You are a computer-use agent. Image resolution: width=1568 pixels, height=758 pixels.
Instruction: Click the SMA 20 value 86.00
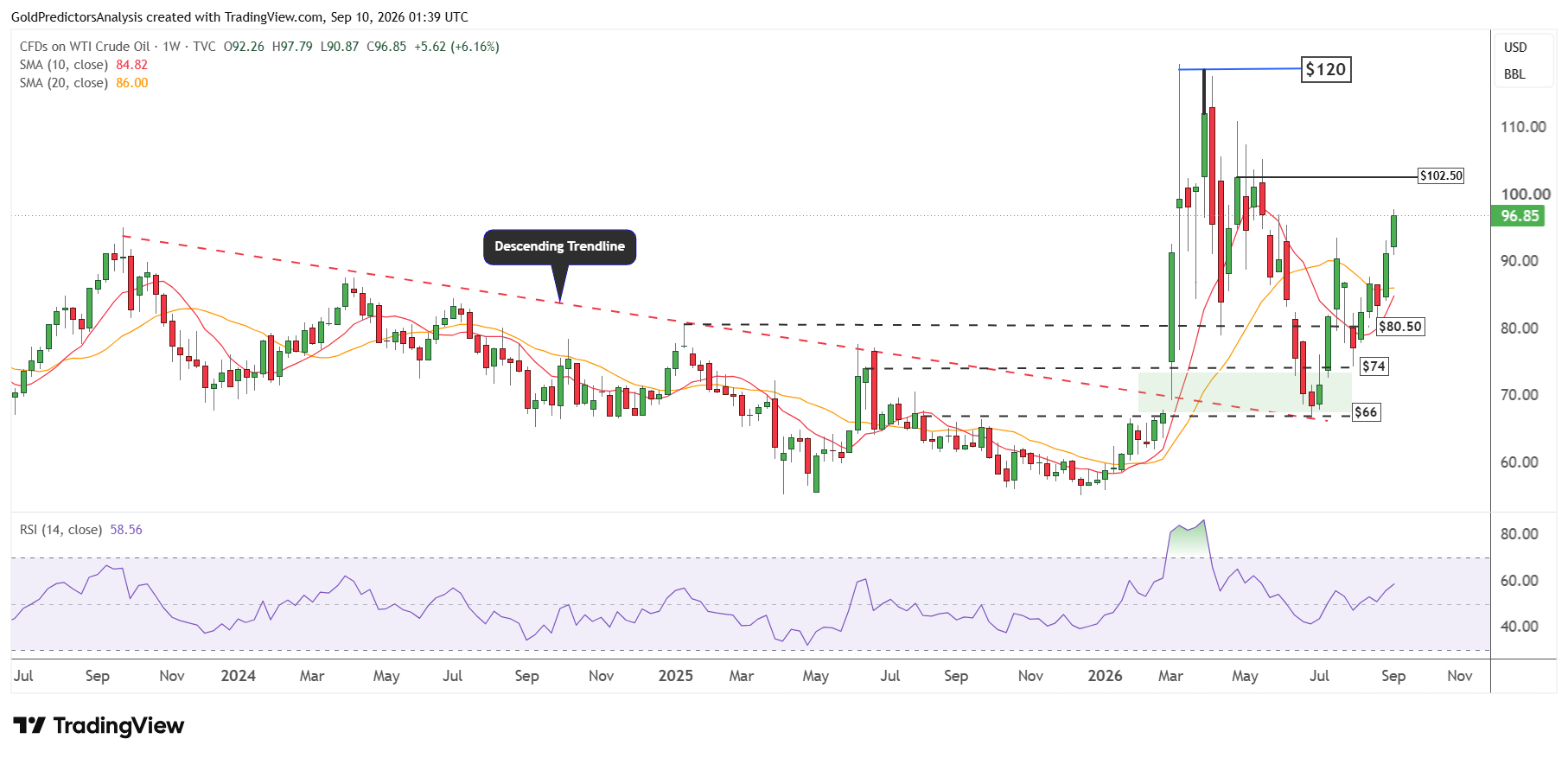tap(132, 83)
